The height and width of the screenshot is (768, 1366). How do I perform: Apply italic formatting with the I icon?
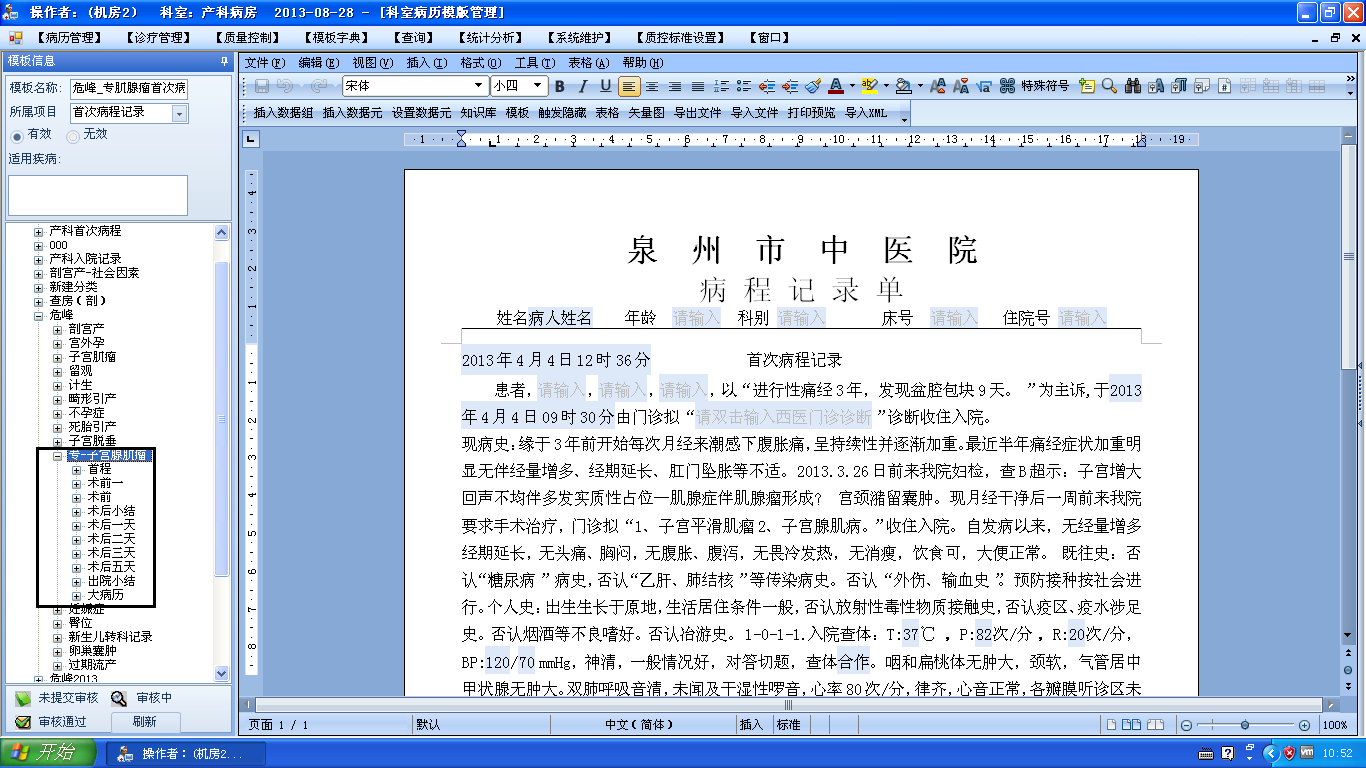582,86
